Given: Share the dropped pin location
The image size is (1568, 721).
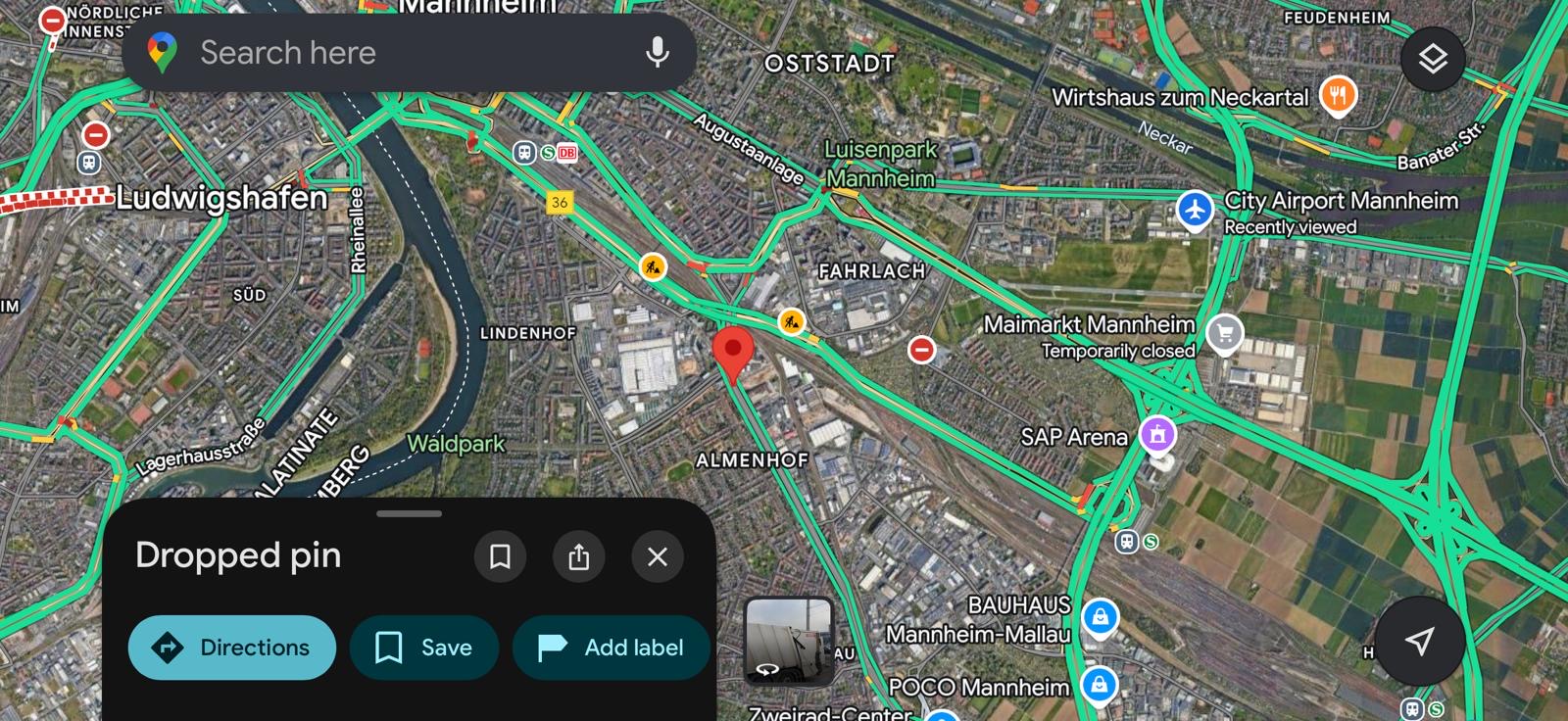Looking at the screenshot, I should tap(579, 556).
